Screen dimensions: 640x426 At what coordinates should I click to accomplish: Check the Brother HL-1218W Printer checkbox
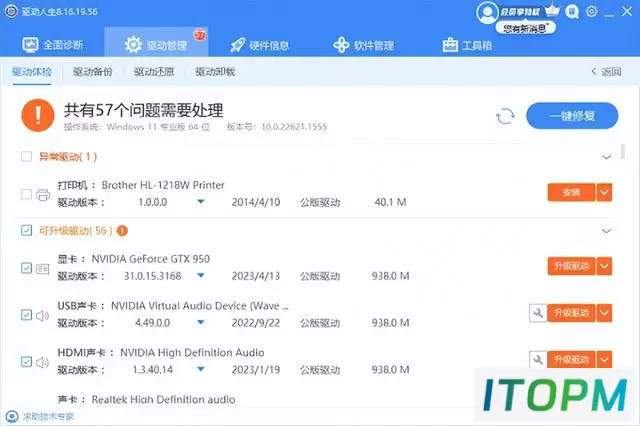click(x=27, y=194)
